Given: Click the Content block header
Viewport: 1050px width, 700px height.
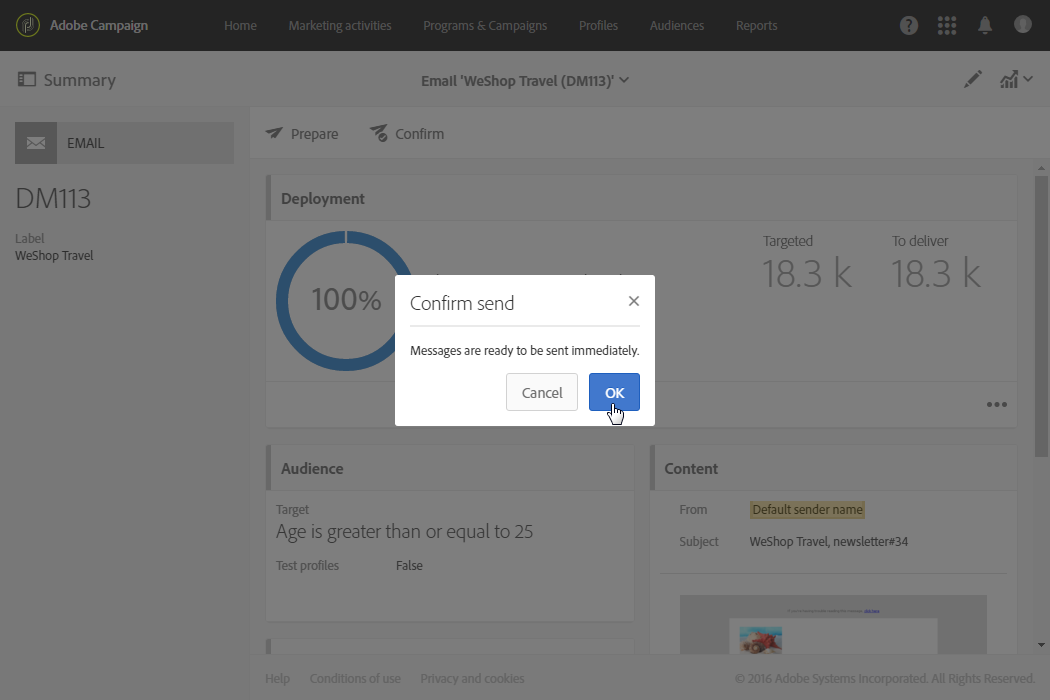Looking at the screenshot, I should [x=834, y=468].
